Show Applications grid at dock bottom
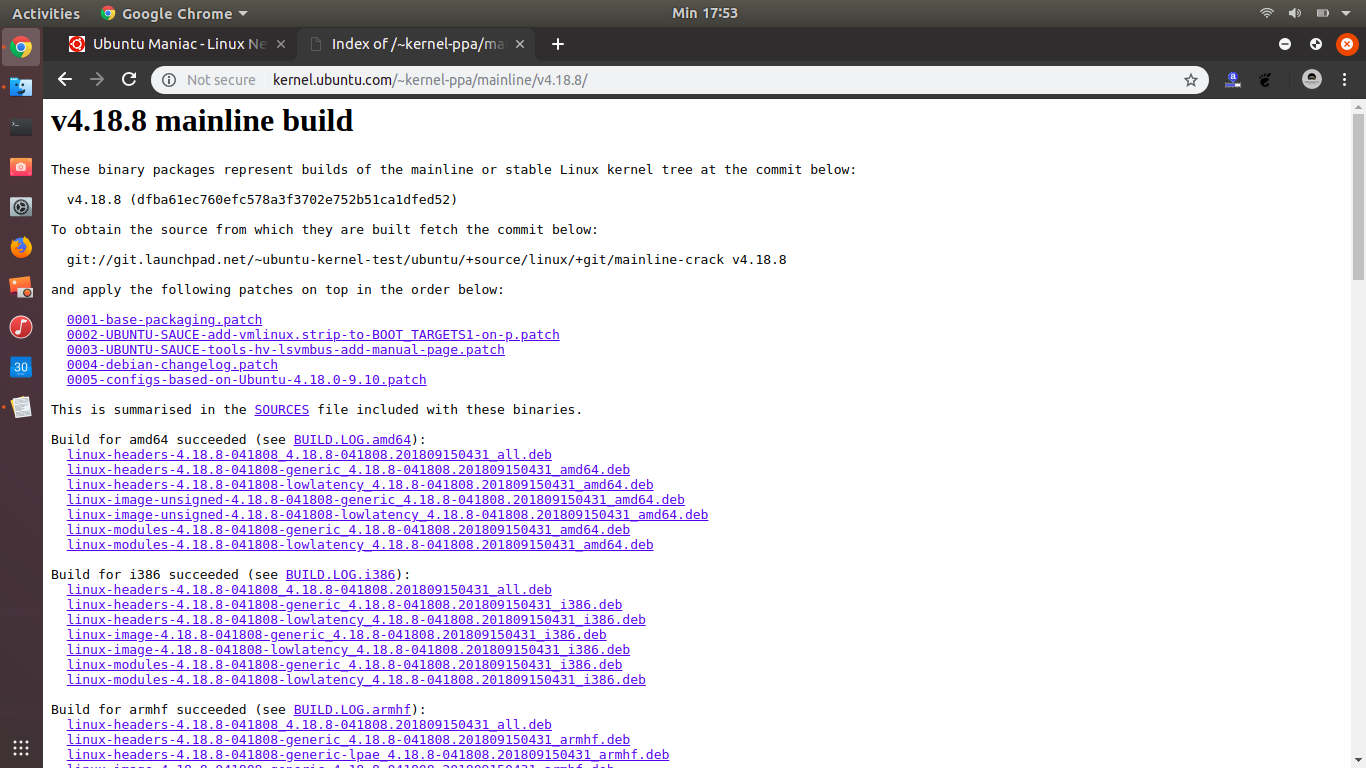The width and height of the screenshot is (1366, 768). (x=21, y=747)
